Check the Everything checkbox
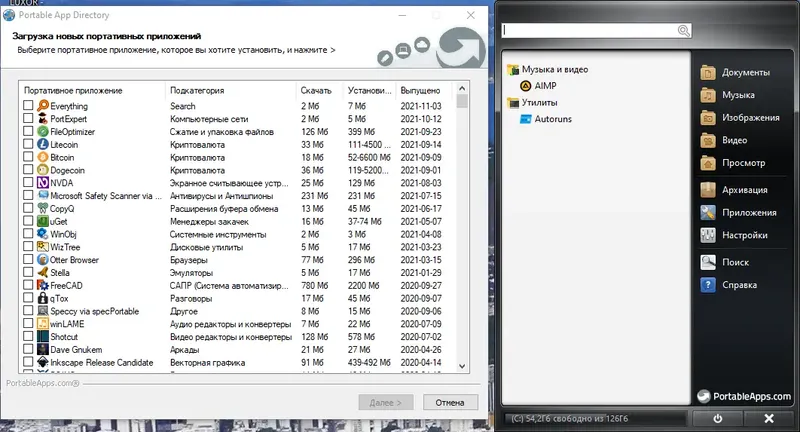Image resolution: width=800 pixels, height=432 pixels. pos(28,105)
